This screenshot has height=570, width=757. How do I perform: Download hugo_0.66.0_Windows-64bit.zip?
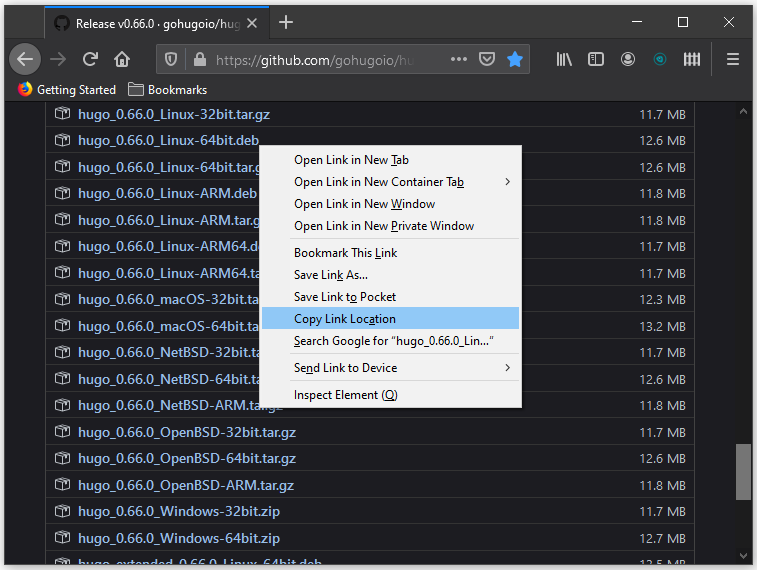[179, 538]
